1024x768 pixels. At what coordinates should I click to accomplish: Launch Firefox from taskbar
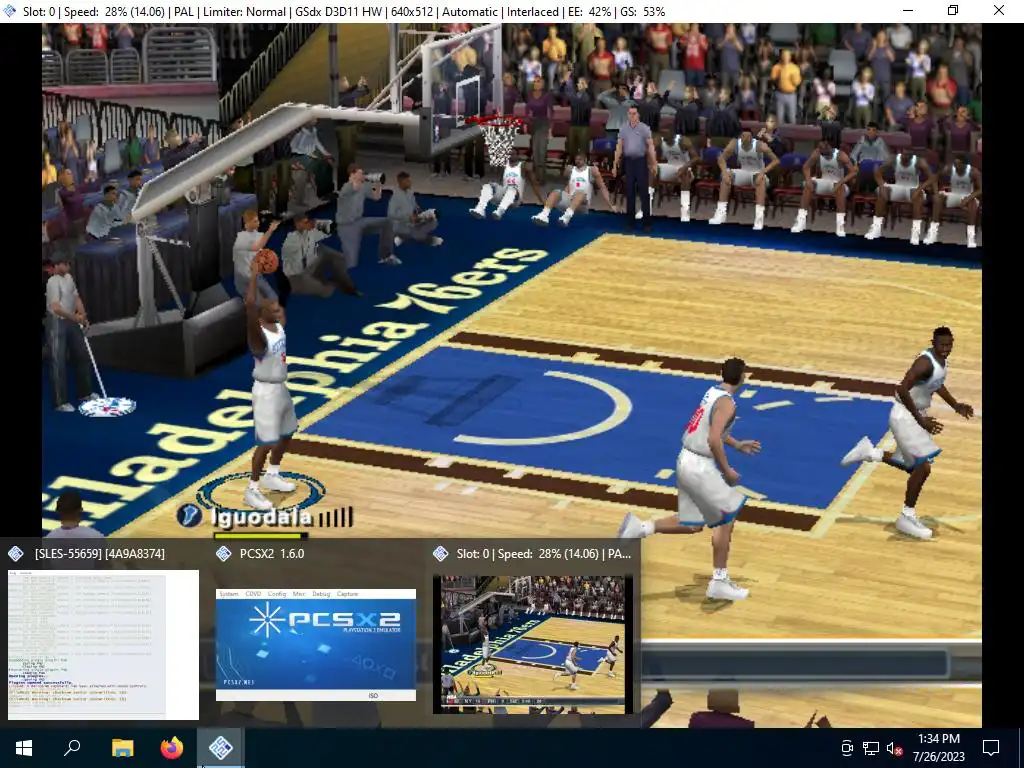coord(172,748)
